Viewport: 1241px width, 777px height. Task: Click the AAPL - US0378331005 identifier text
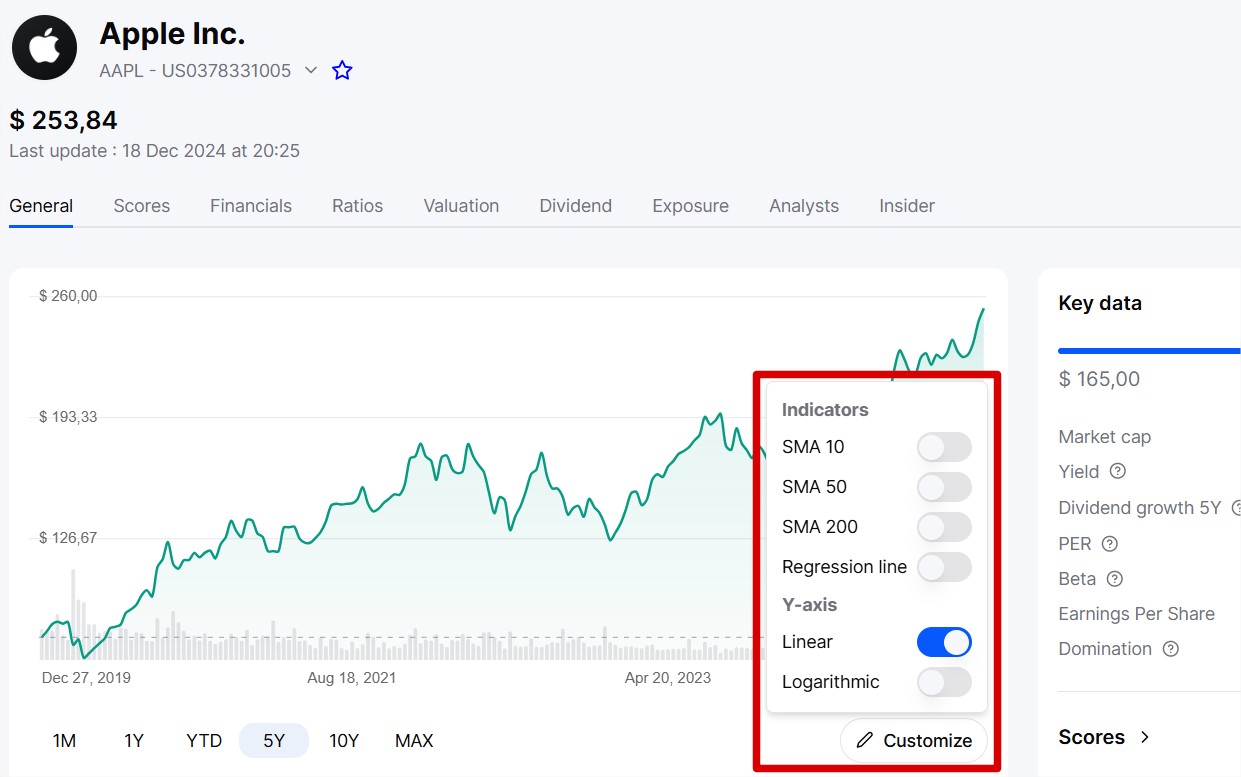click(x=195, y=71)
